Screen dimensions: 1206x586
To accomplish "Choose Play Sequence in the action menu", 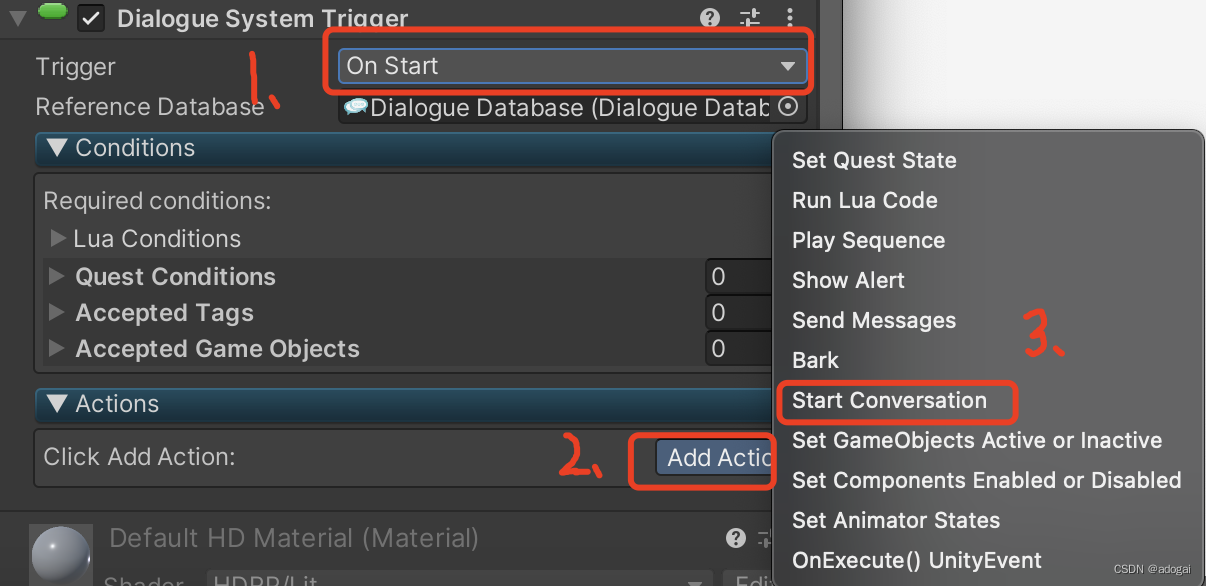I will (868, 240).
